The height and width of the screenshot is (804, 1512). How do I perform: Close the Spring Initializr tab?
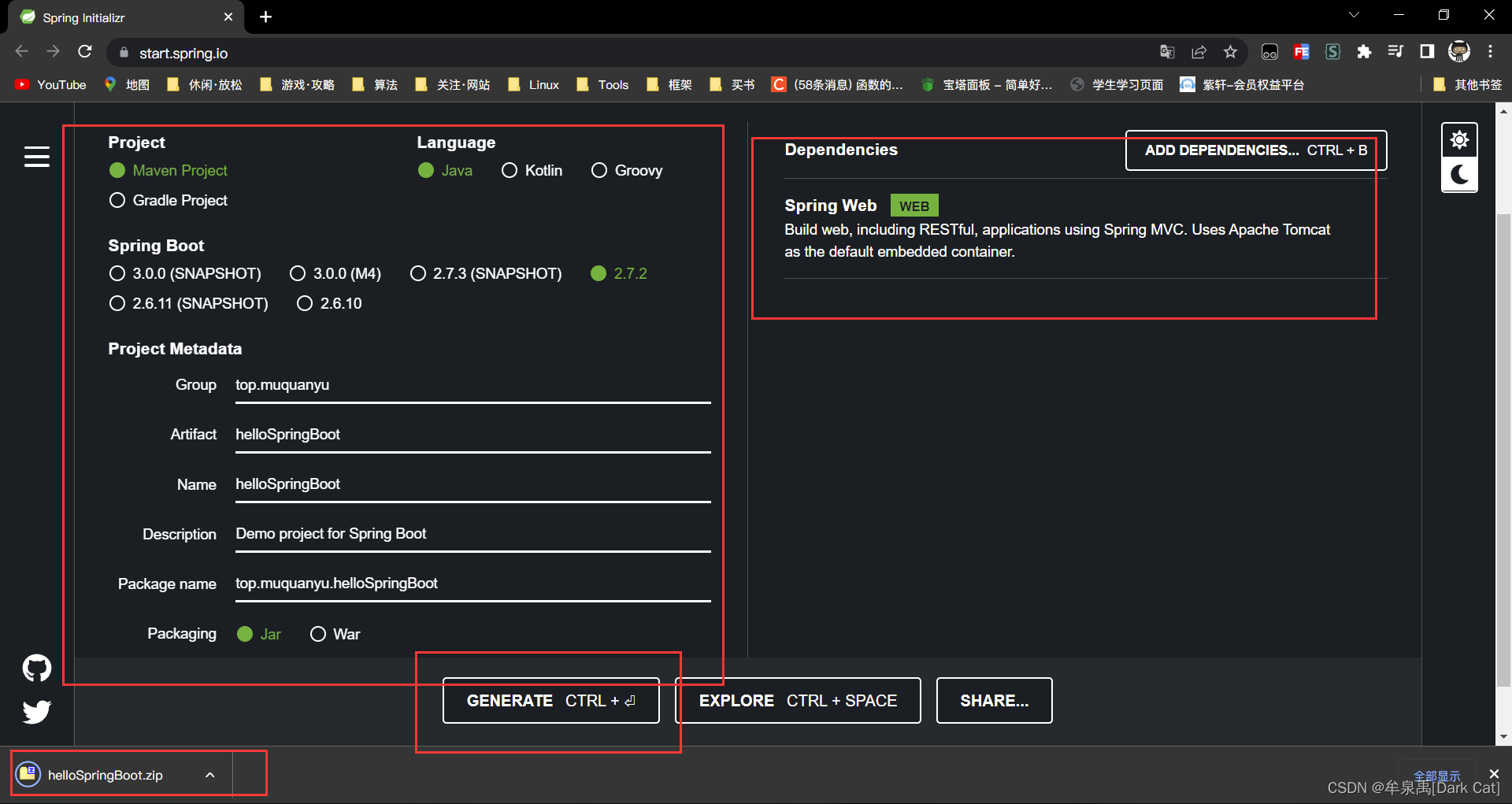[x=228, y=17]
